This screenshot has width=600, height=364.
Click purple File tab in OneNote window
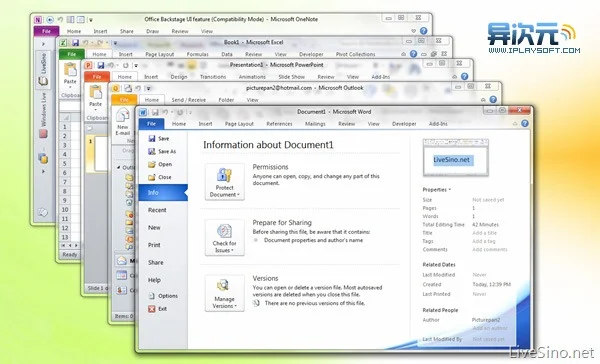(46, 31)
